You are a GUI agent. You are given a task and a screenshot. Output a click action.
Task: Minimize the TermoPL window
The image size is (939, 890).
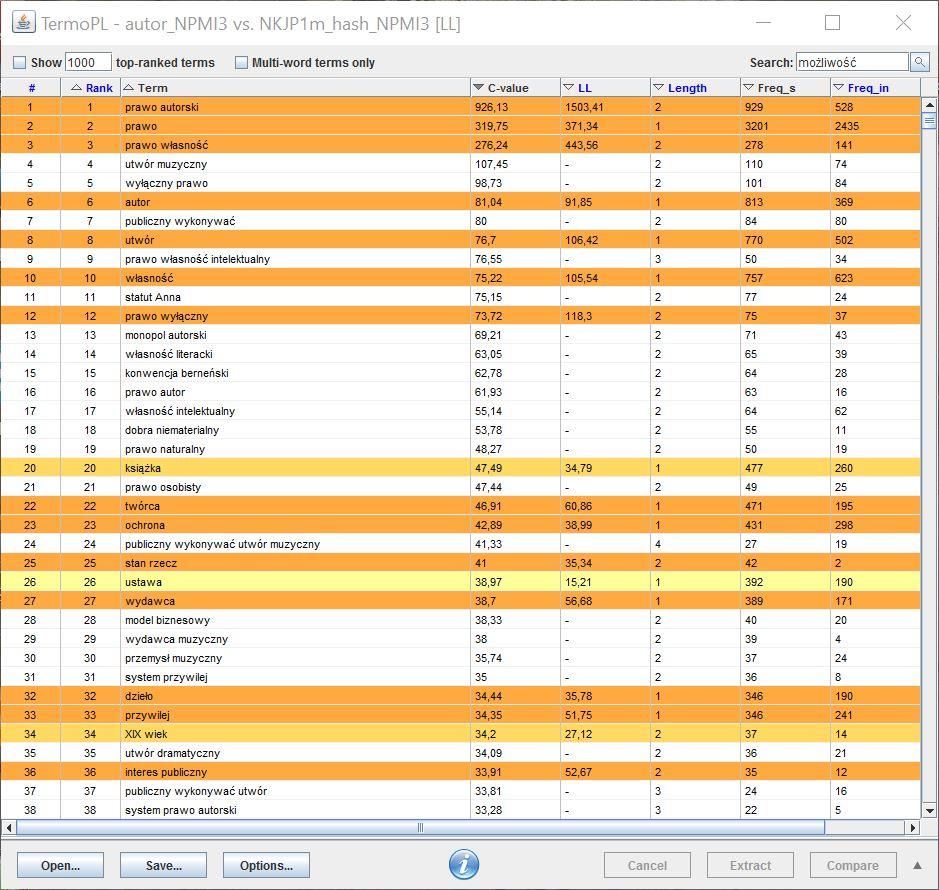pos(763,23)
